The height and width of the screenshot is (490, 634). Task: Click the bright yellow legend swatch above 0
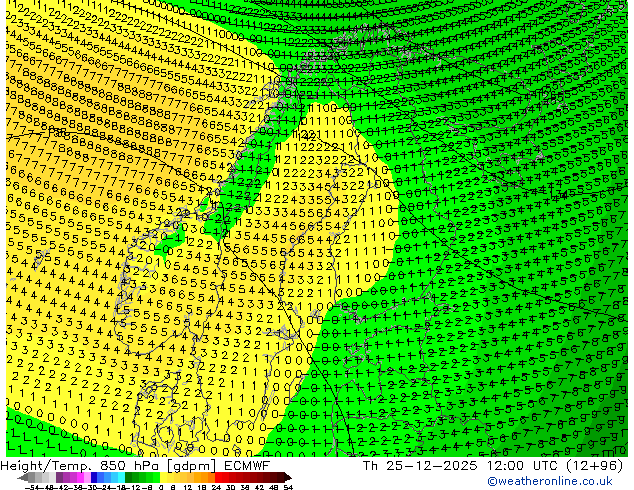[163, 478]
